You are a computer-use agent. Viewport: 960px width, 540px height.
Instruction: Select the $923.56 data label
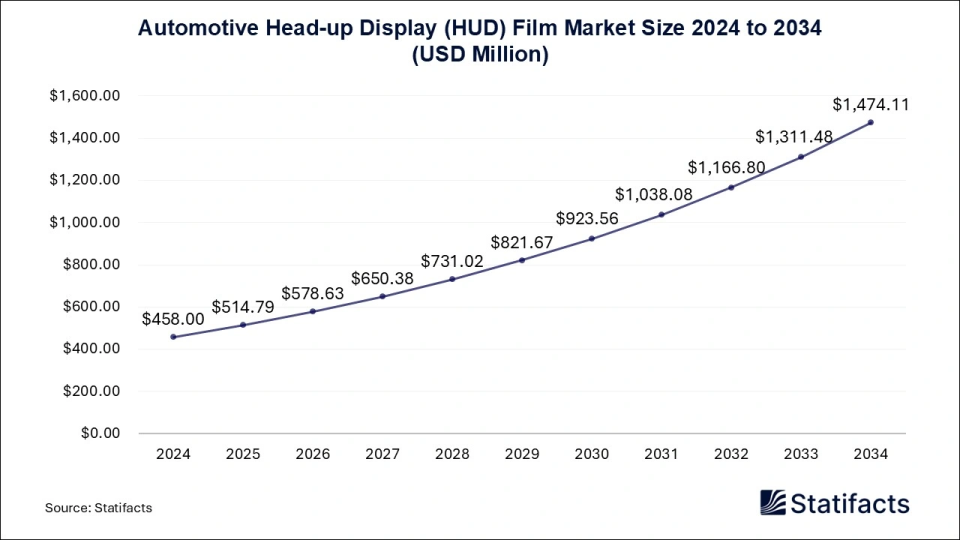(592, 217)
